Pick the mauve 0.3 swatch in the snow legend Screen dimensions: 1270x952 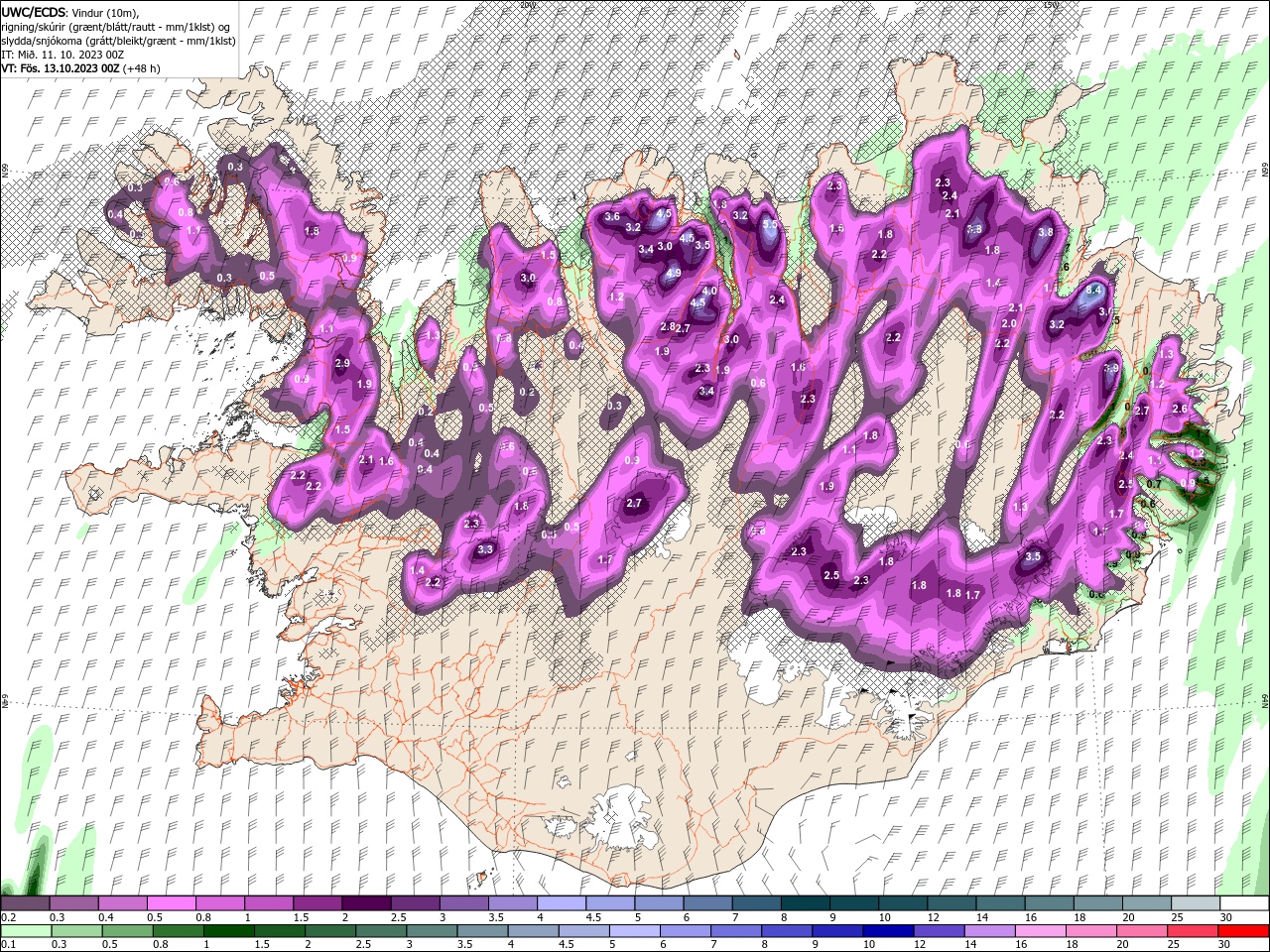point(73,903)
